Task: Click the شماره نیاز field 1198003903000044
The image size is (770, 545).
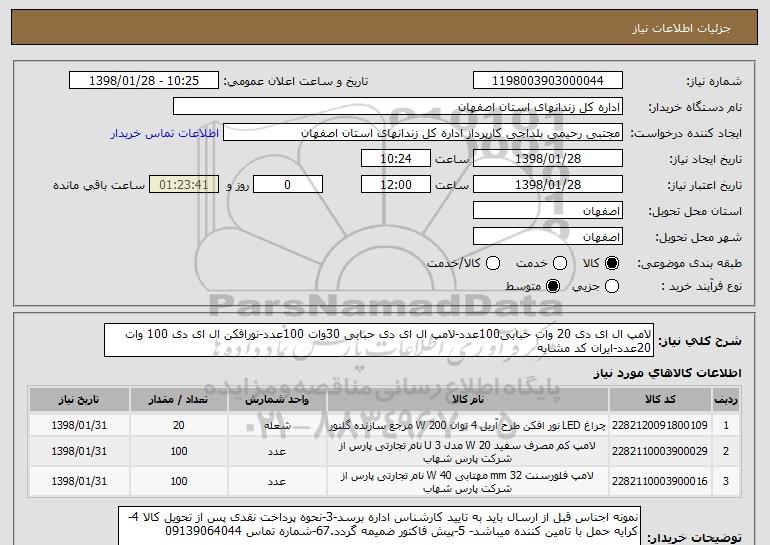Action: (548, 81)
